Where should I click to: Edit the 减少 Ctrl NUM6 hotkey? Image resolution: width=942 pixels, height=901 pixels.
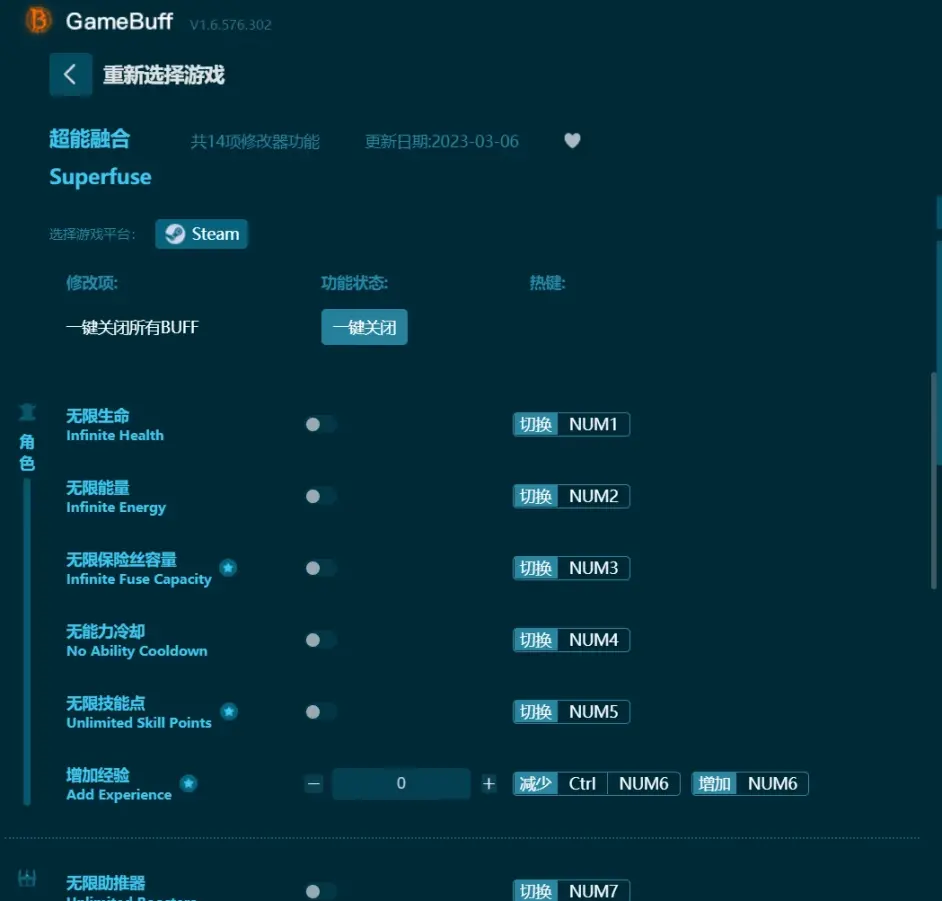point(597,784)
